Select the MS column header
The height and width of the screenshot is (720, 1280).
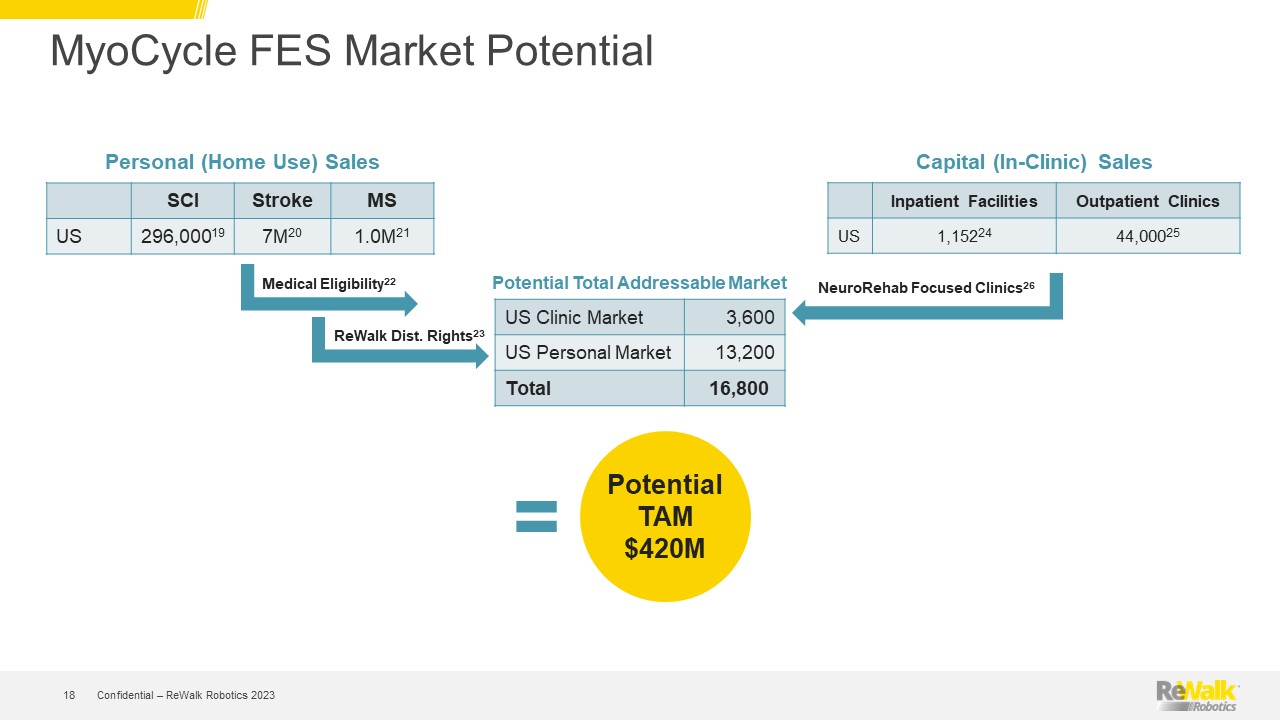(x=382, y=200)
